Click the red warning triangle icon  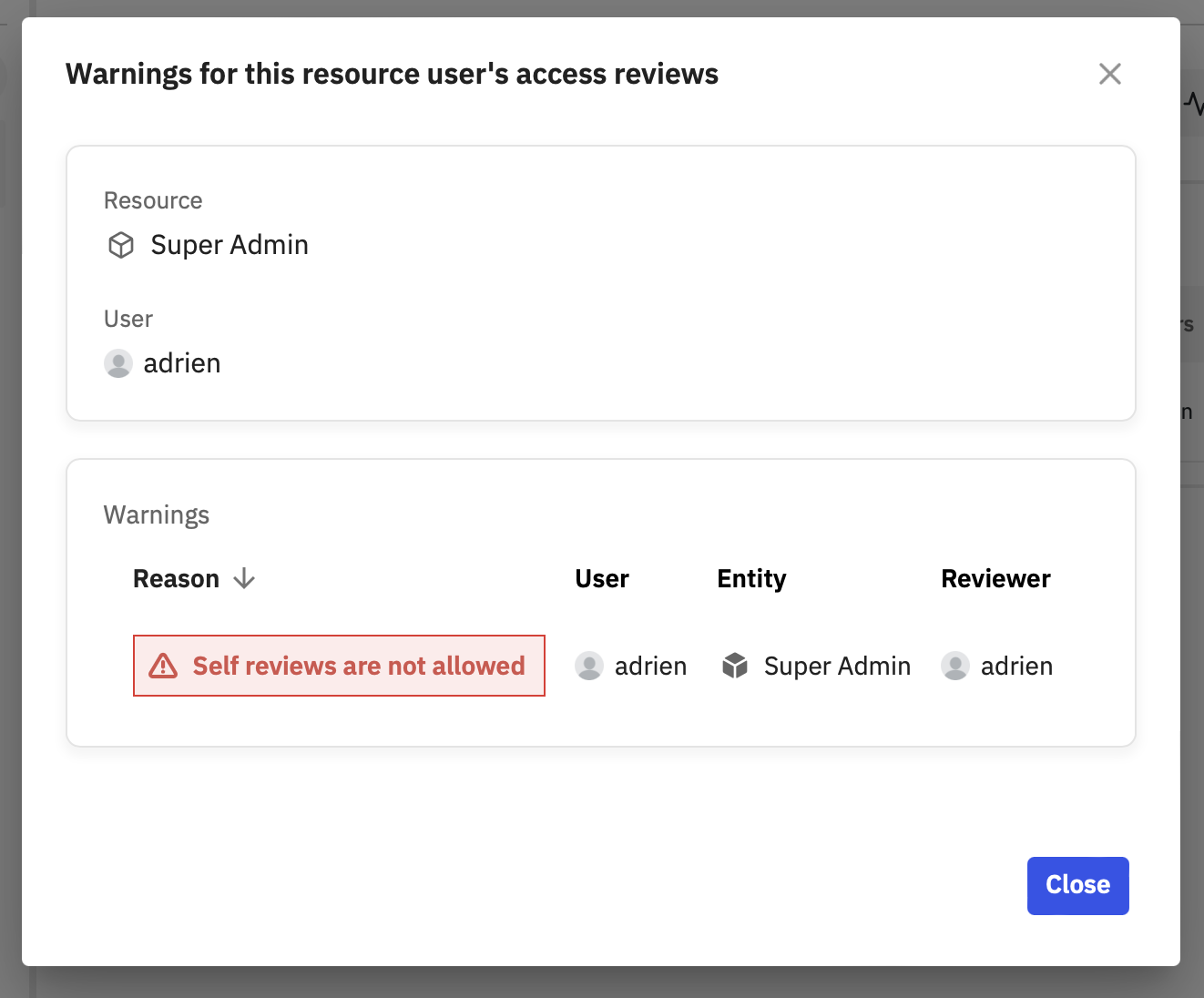[163, 666]
